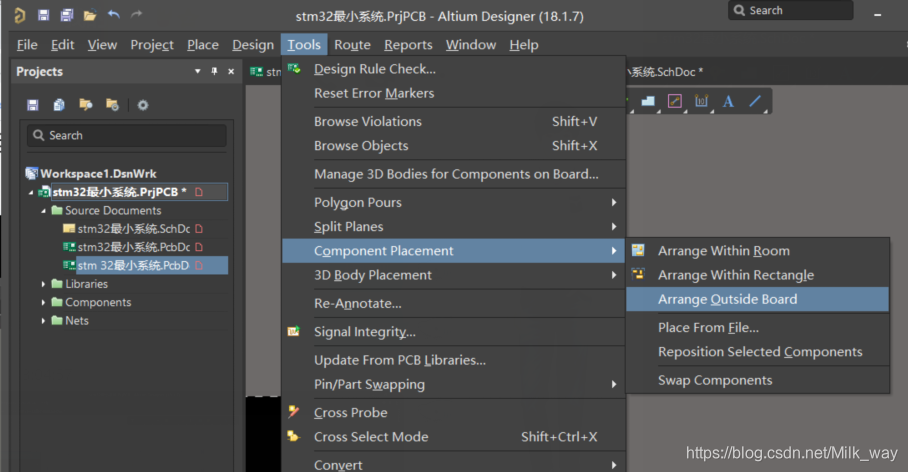The image size is (908, 472).
Task: Click the open project folder icon in Projects panel
Action: click(x=86, y=104)
